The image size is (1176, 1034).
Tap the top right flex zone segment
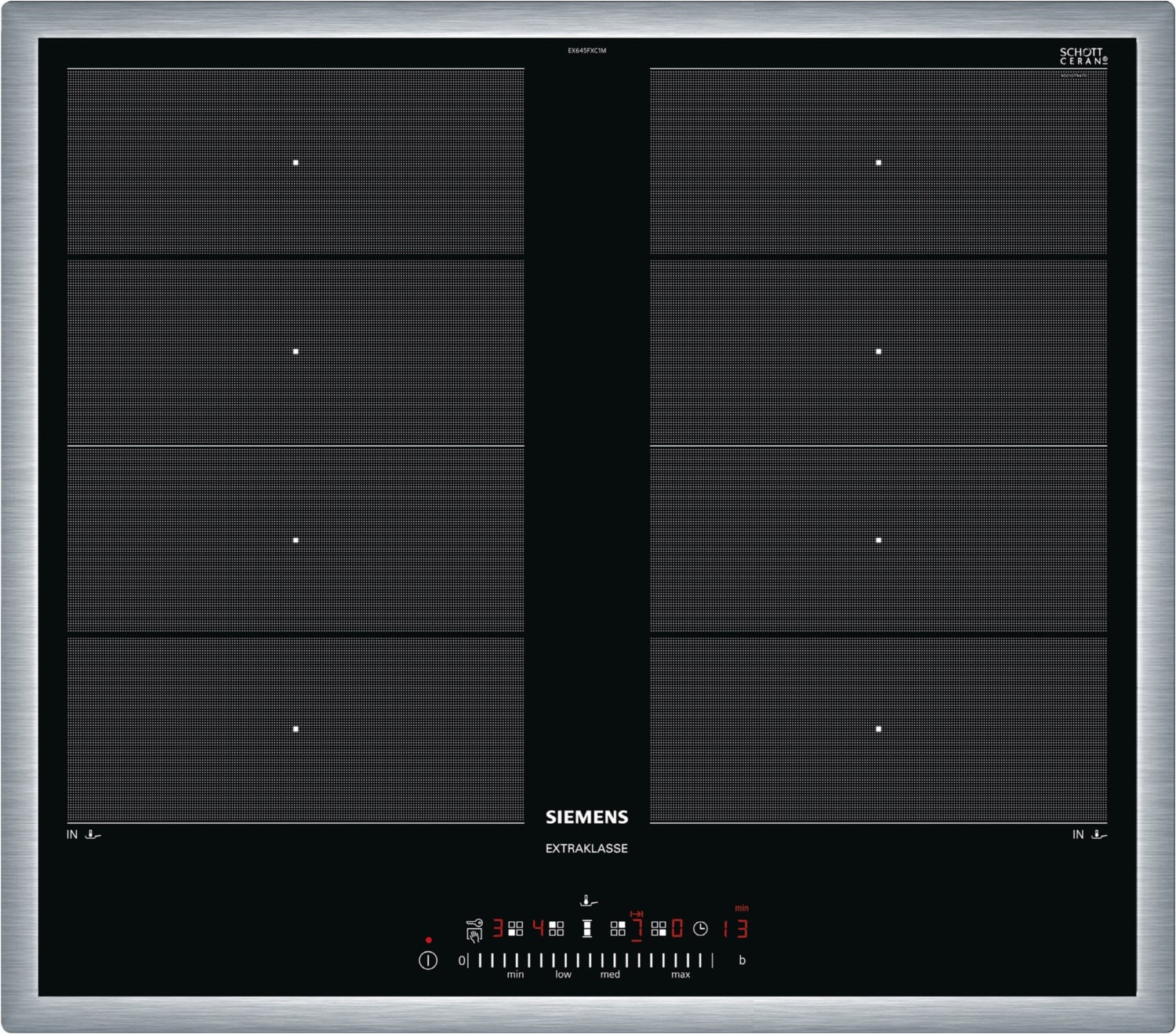coord(879,162)
